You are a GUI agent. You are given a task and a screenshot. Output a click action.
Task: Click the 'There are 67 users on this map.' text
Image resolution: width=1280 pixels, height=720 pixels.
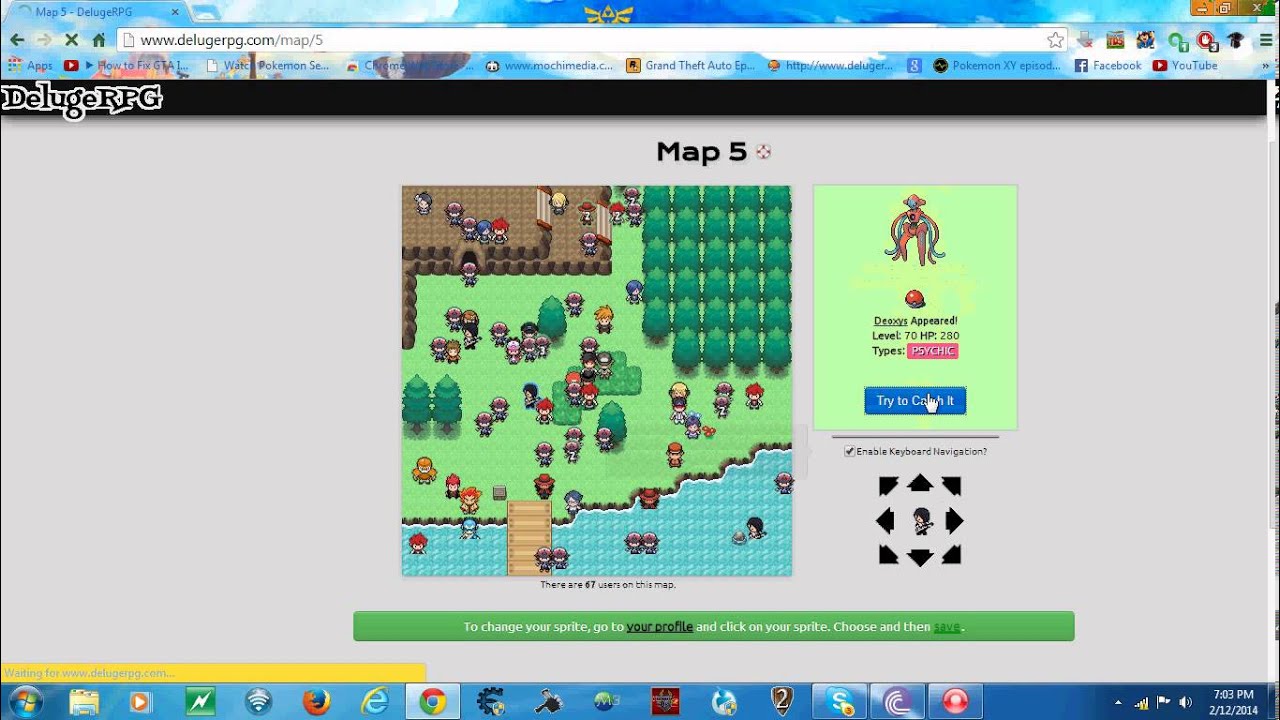click(x=608, y=585)
